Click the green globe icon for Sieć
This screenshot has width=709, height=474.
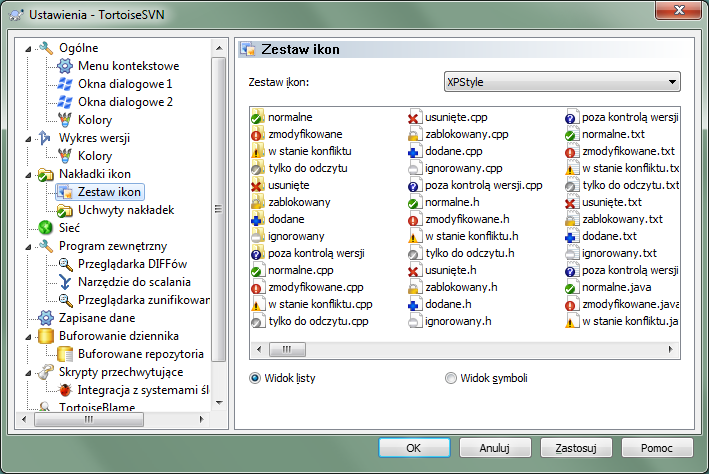46,228
